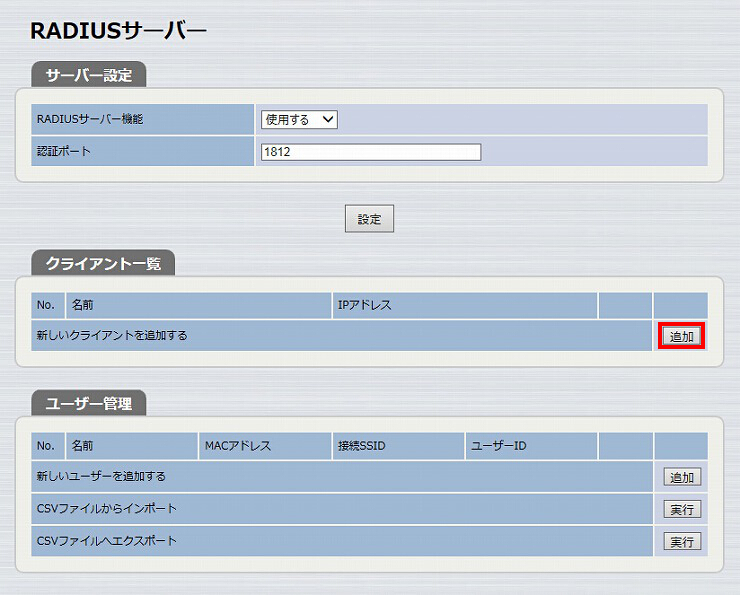Click the 新しいユーザーを追加する text
Viewport: 740px width, 595px height.
point(101,476)
